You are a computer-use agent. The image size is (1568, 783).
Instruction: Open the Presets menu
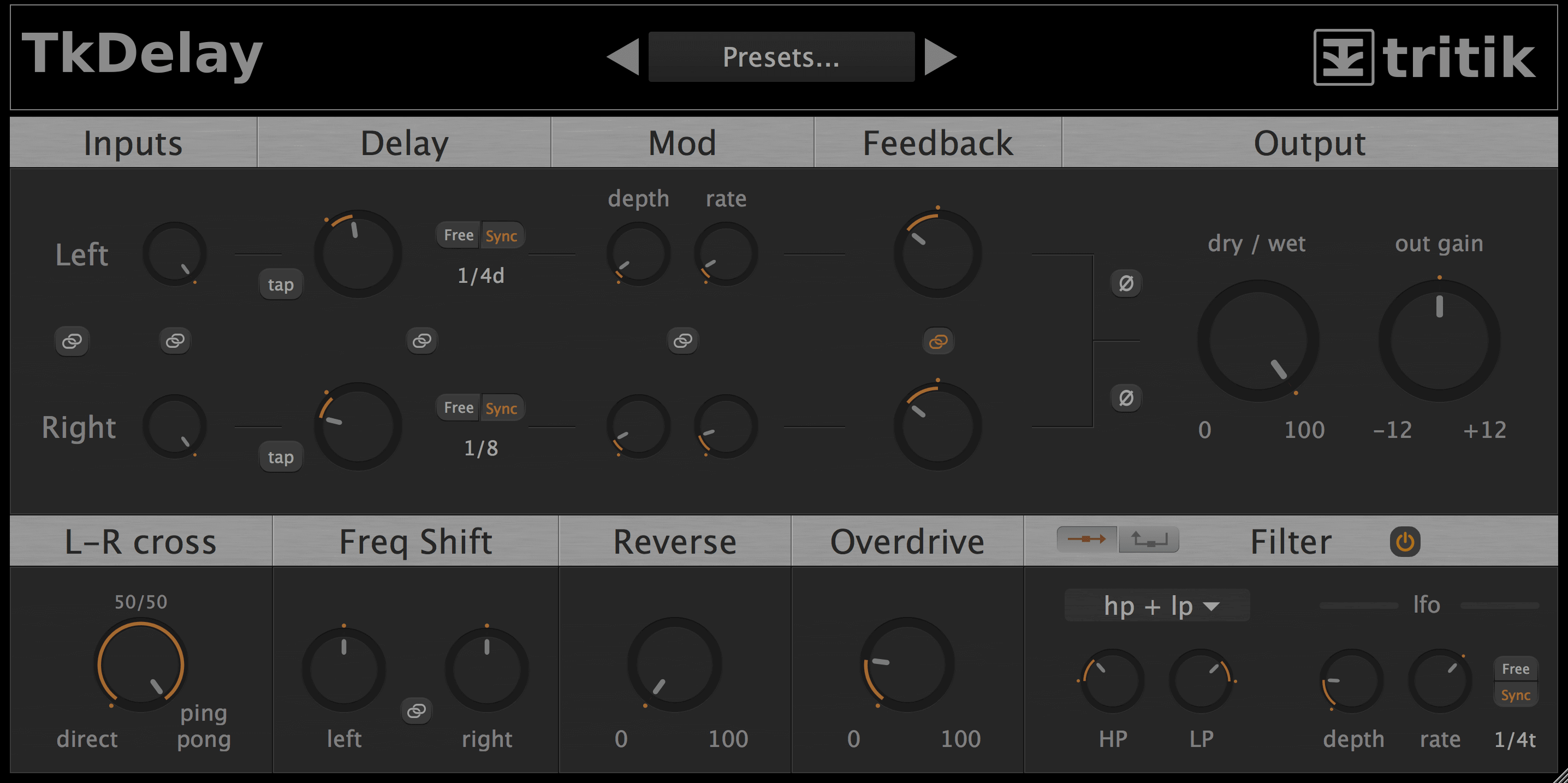click(781, 57)
